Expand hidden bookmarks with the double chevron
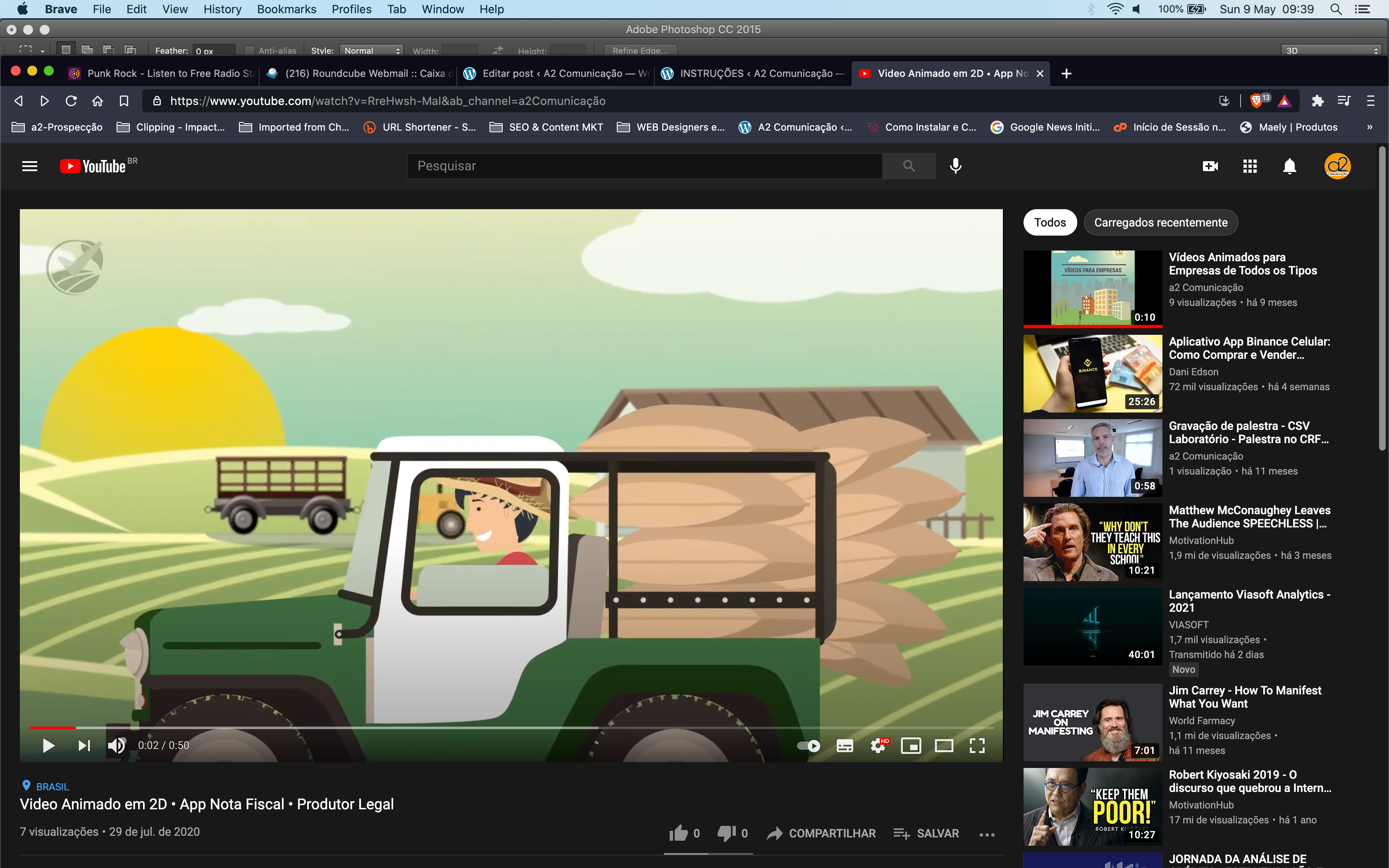Screen dimensions: 1389x868 click(x=1370, y=127)
